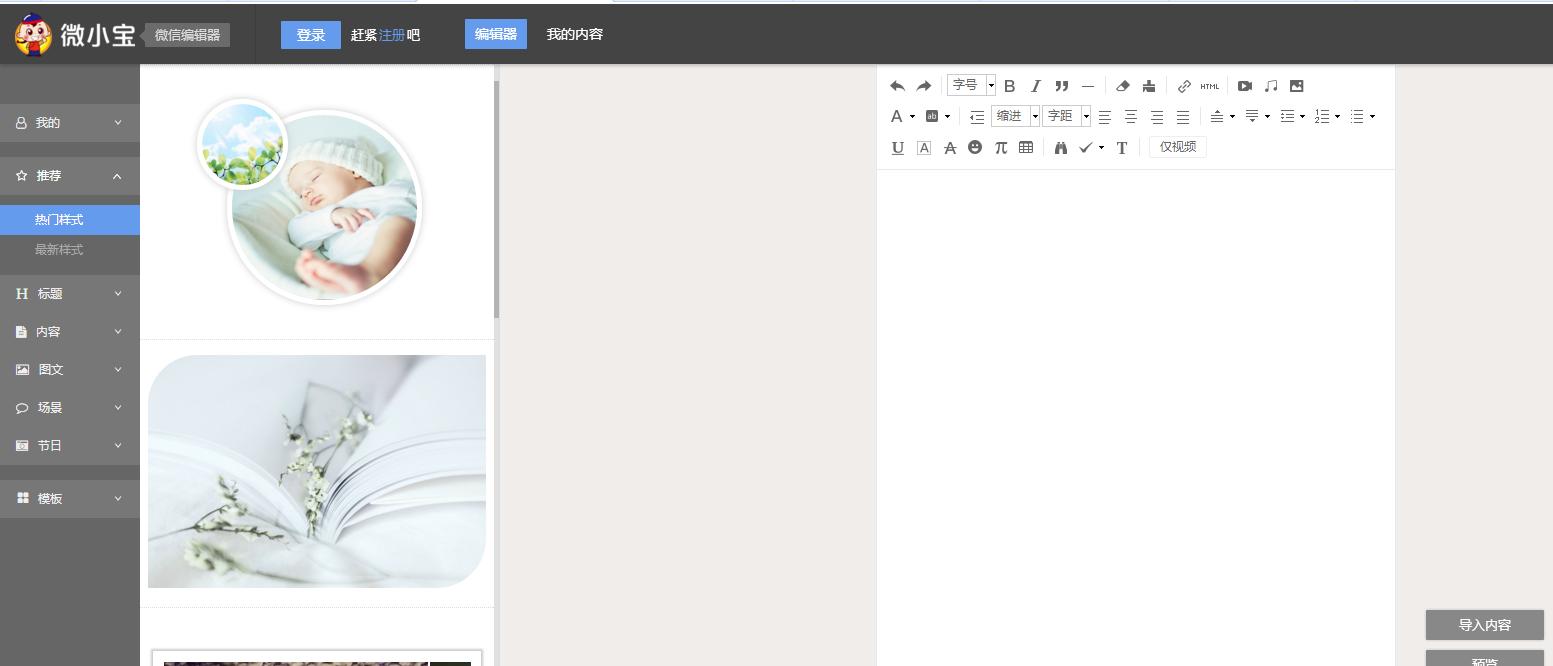Click the insert image icon
1553x666 pixels.
[x=1296, y=86]
